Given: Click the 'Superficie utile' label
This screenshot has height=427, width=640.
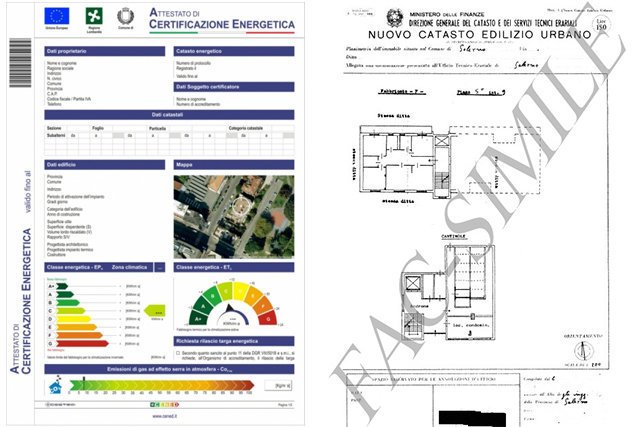Looking at the screenshot, I should [x=59, y=222].
